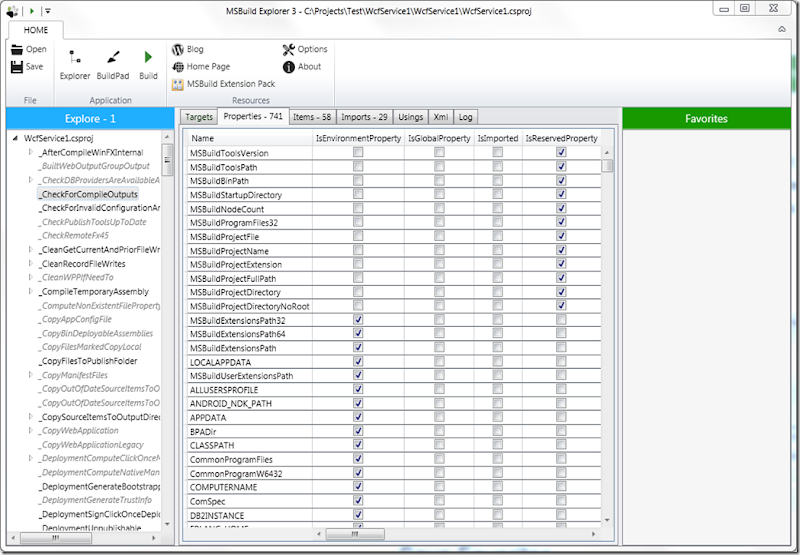
Task: Click the DB2INSTANCE name cell
Action: point(250,515)
